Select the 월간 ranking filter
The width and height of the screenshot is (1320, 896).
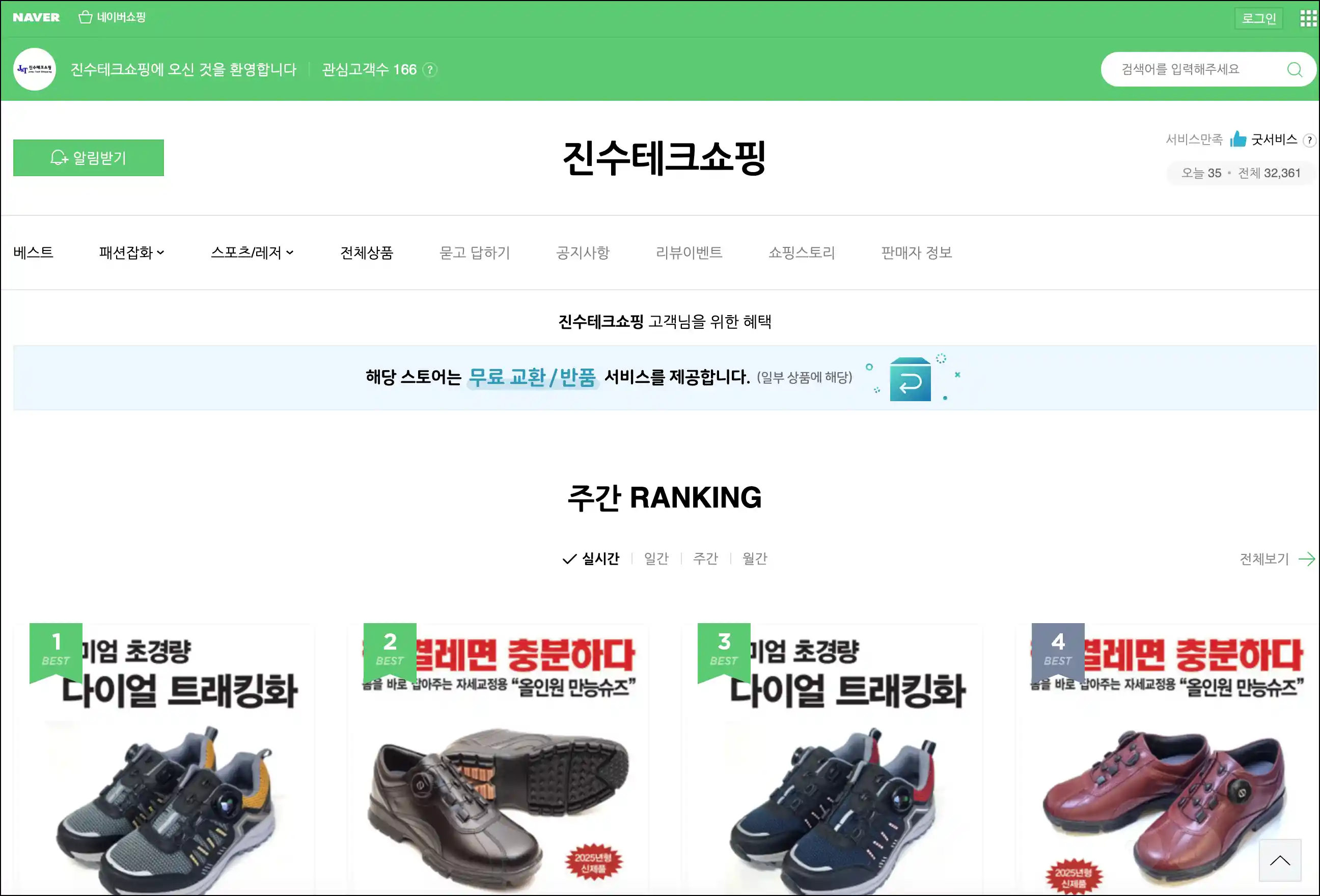pos(755,558)
